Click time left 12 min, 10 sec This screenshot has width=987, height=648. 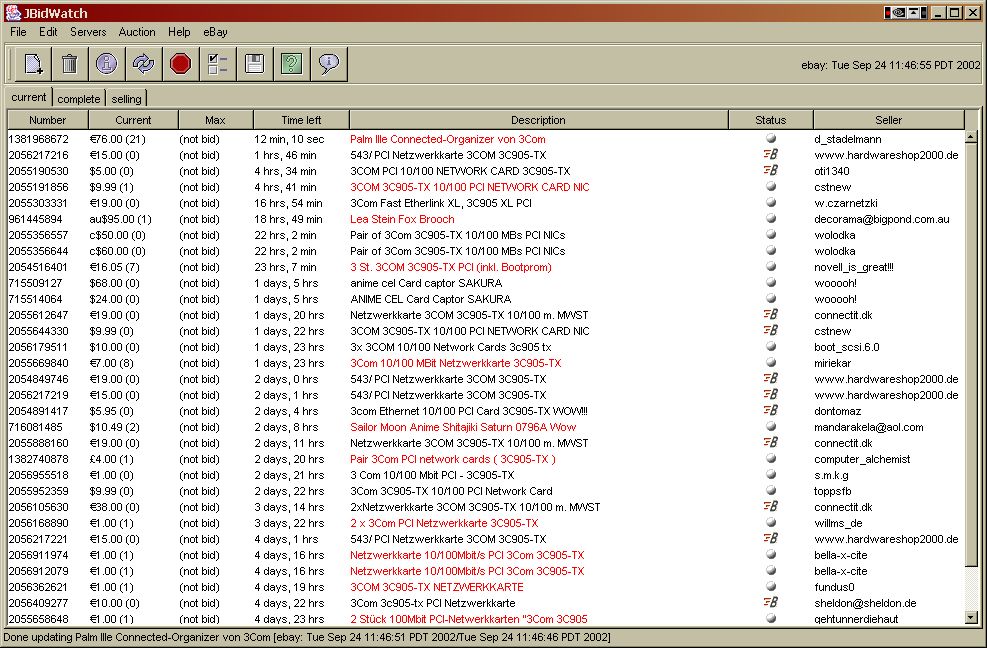[x=289, y=139]
